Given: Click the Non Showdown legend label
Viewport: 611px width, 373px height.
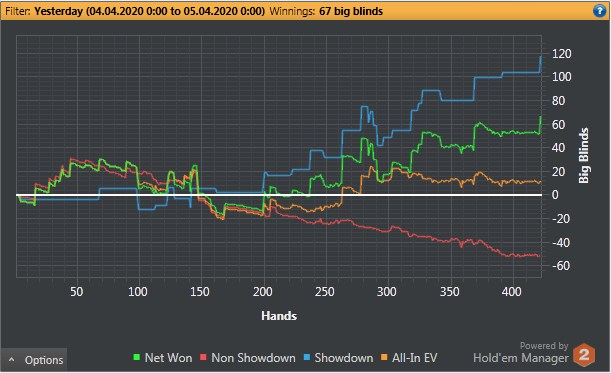Looking at the screenshot, I should (253, 357).
